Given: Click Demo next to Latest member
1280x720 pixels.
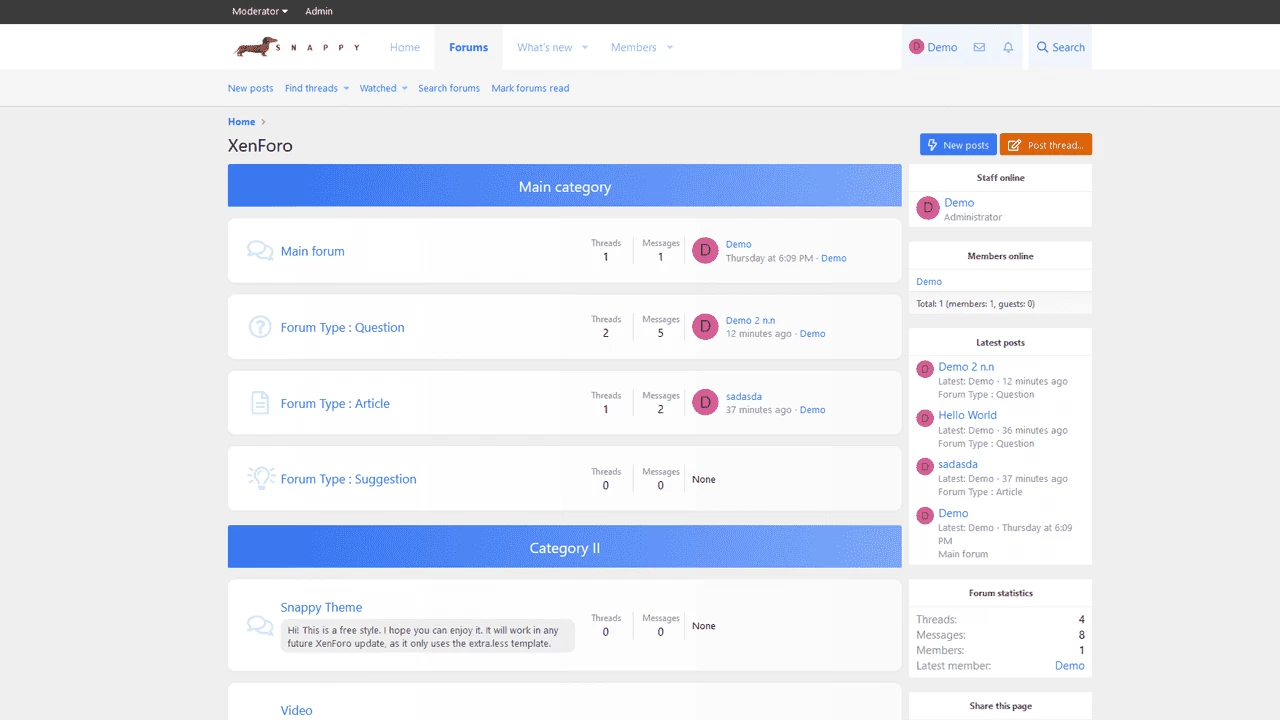Looking at the screenshot, I should pyautogui.click(x=1070, y=665).
